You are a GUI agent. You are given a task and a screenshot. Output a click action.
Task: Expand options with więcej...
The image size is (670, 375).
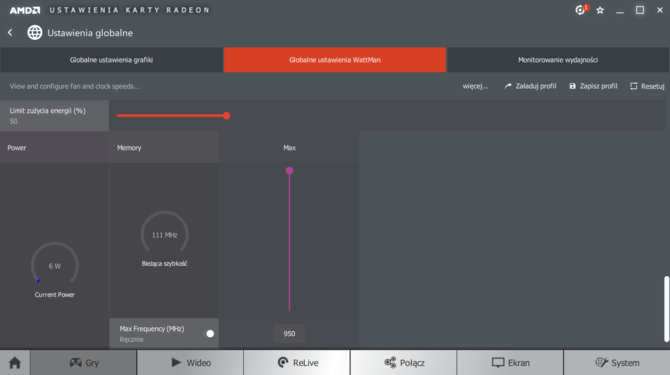click(475, 86)
